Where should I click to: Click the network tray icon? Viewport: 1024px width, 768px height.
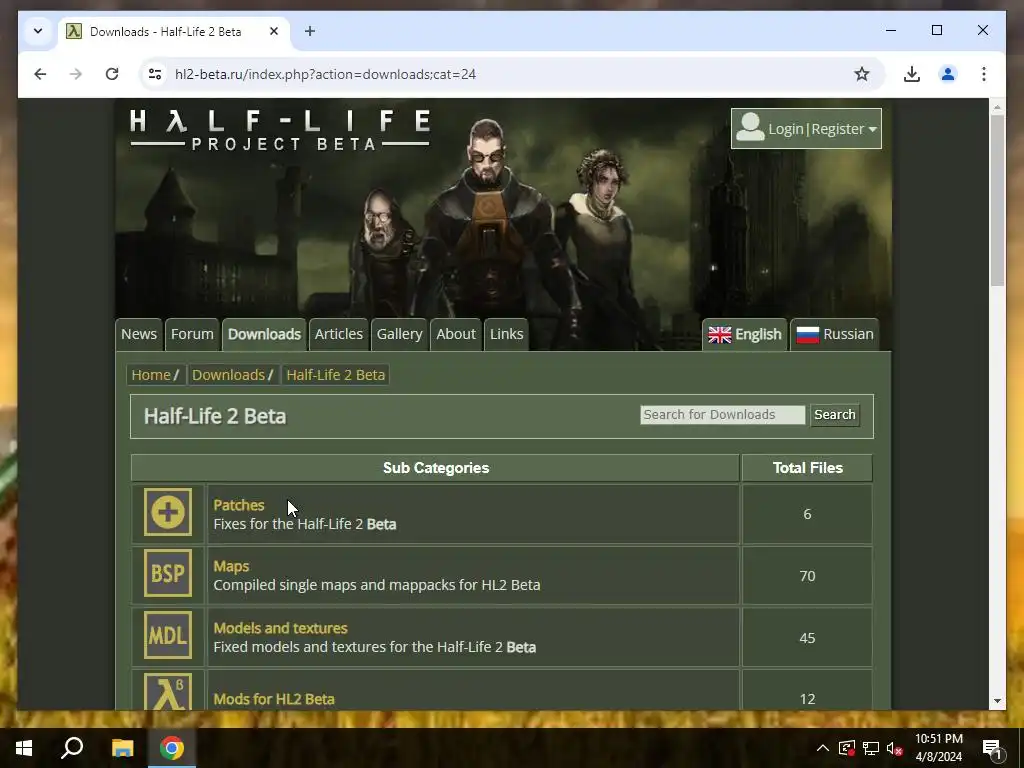point(871,748)
